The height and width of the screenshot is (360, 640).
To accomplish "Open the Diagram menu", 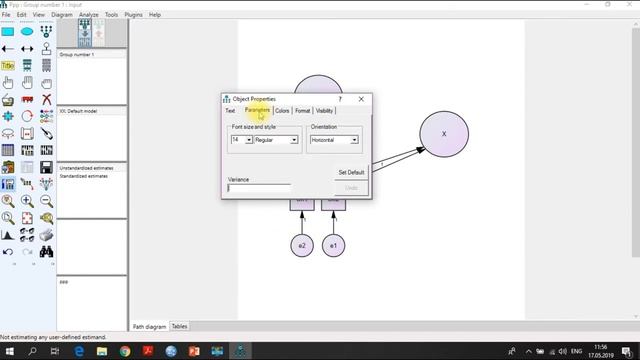I will click(x=62, y=15).
